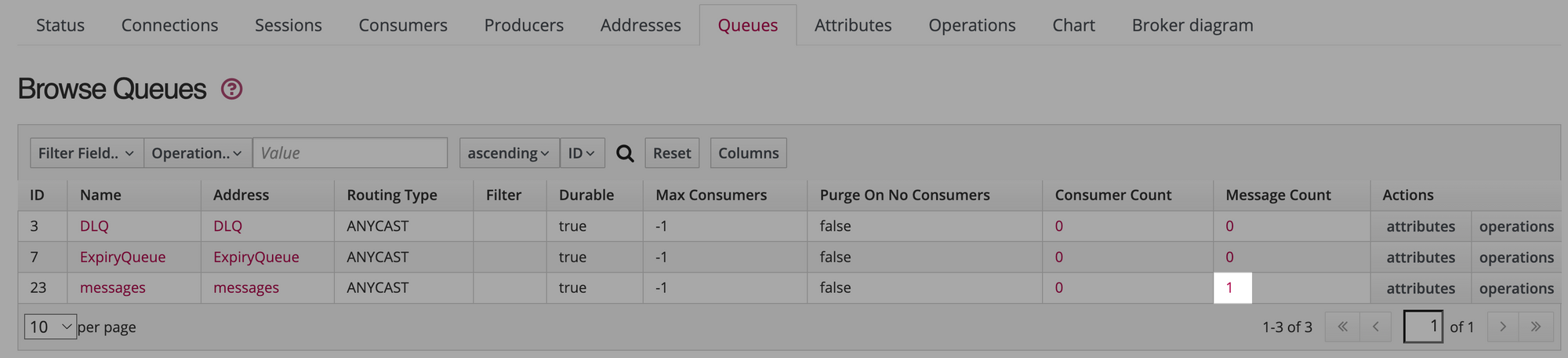Click the search magnifier icon
This screenshot has width=1568, height=358.
(x=625, y=153)
